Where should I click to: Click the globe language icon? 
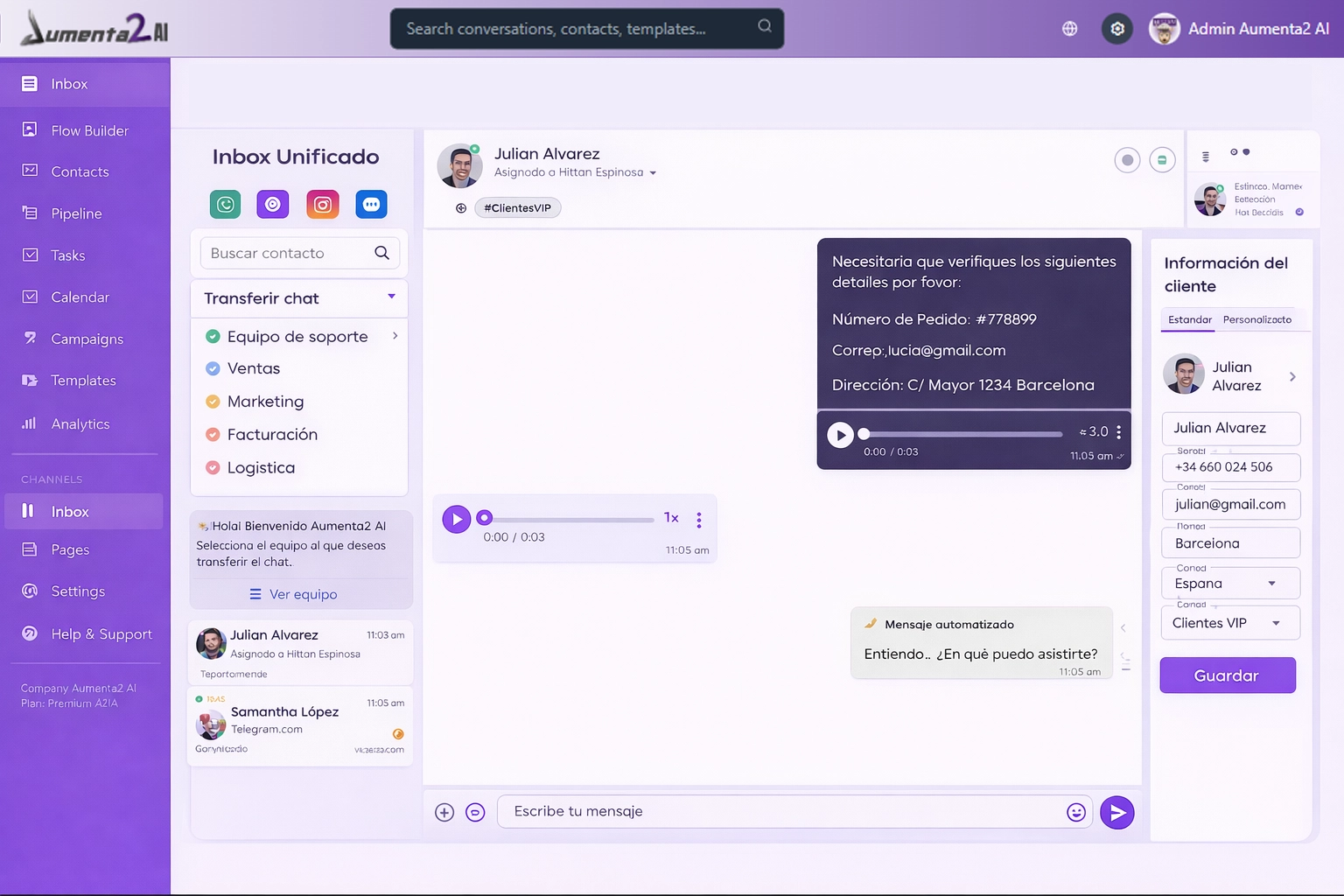click(x=1069, y=29)
